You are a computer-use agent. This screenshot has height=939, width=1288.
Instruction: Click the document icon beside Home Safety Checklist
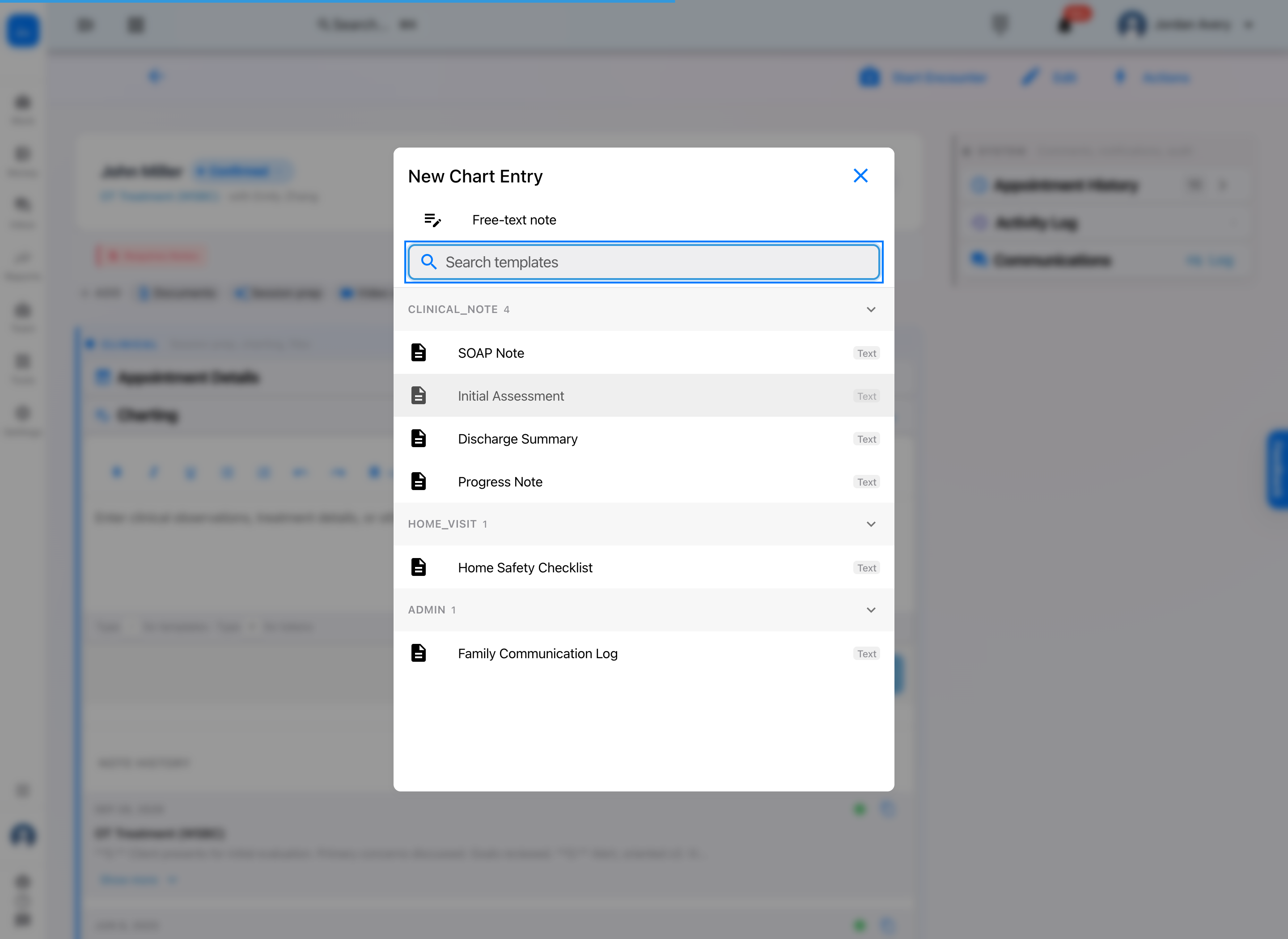(x=418, y=567)
